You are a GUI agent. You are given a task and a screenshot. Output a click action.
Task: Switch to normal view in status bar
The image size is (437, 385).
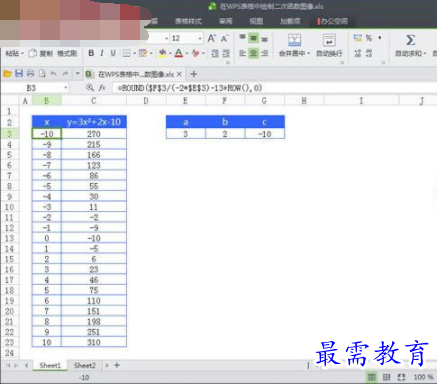tap(371, 377)
